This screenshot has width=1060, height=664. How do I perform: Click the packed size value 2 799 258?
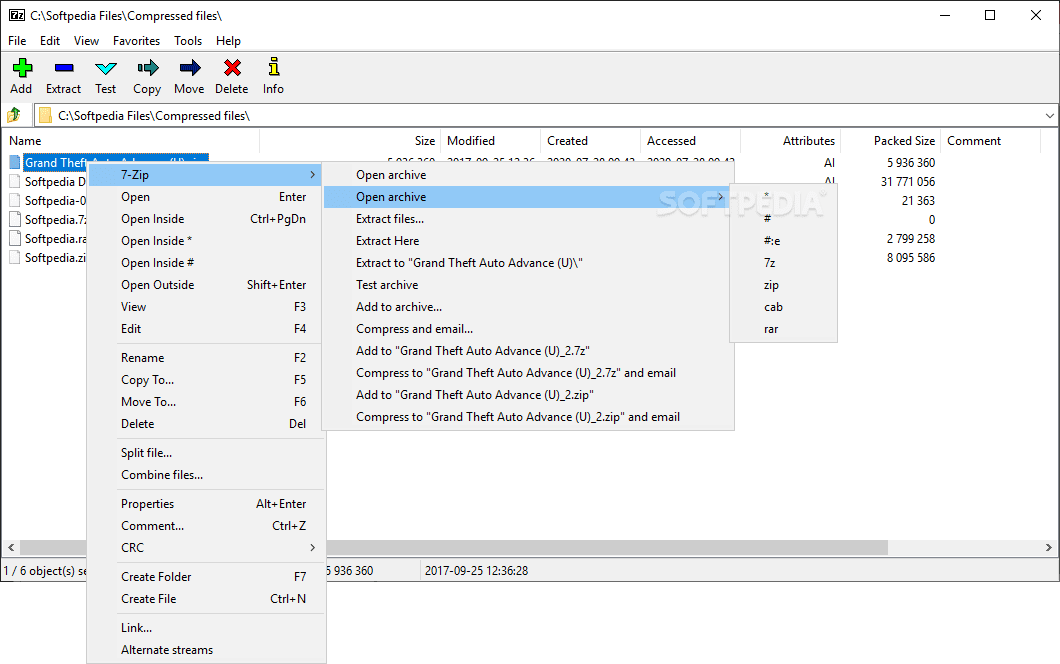911,239
